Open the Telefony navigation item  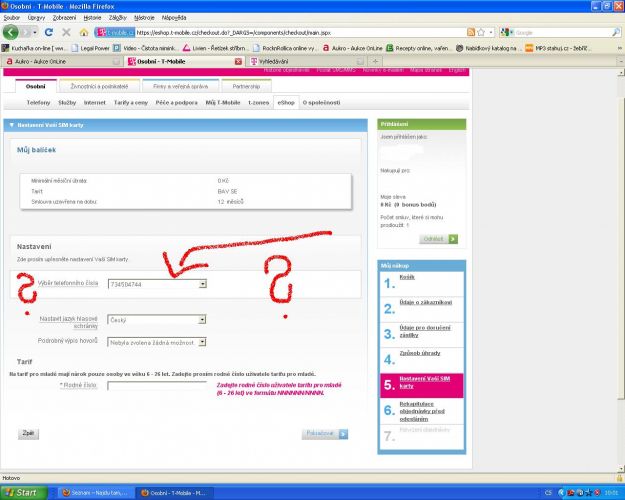(x=38, y=103)
